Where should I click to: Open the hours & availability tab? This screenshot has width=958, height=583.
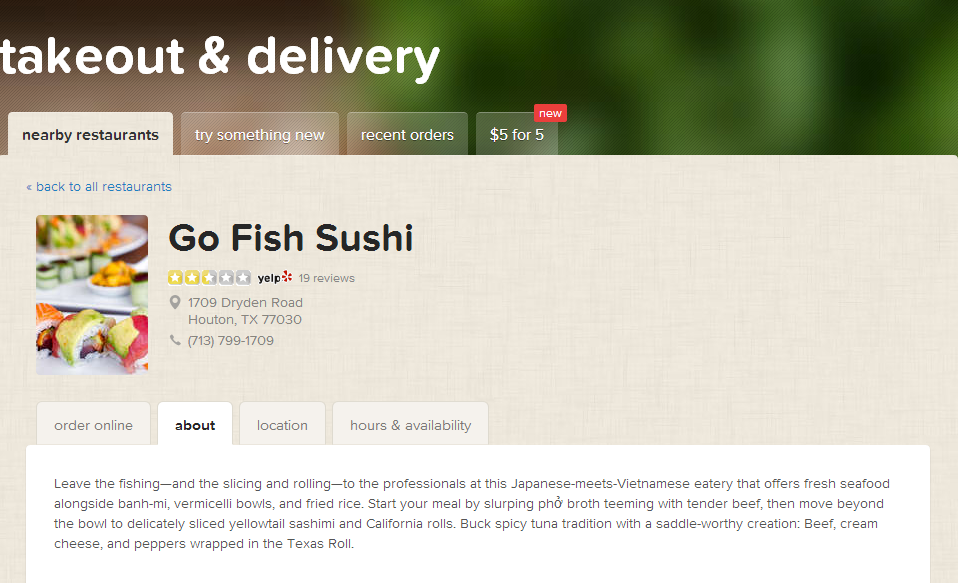tap(411, 425)
